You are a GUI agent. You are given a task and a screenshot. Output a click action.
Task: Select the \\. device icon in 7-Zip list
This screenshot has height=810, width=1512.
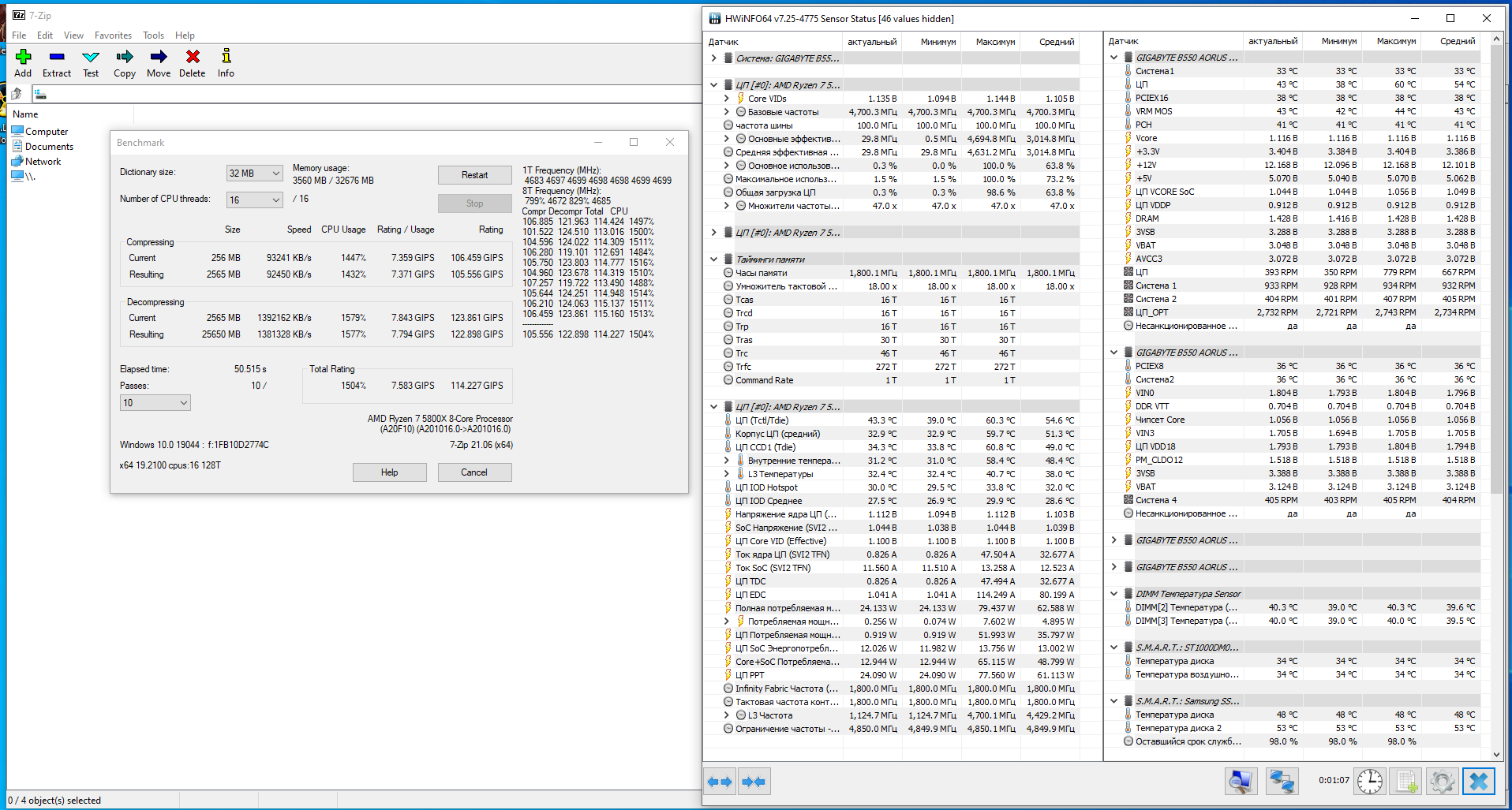tap(17, 176)
